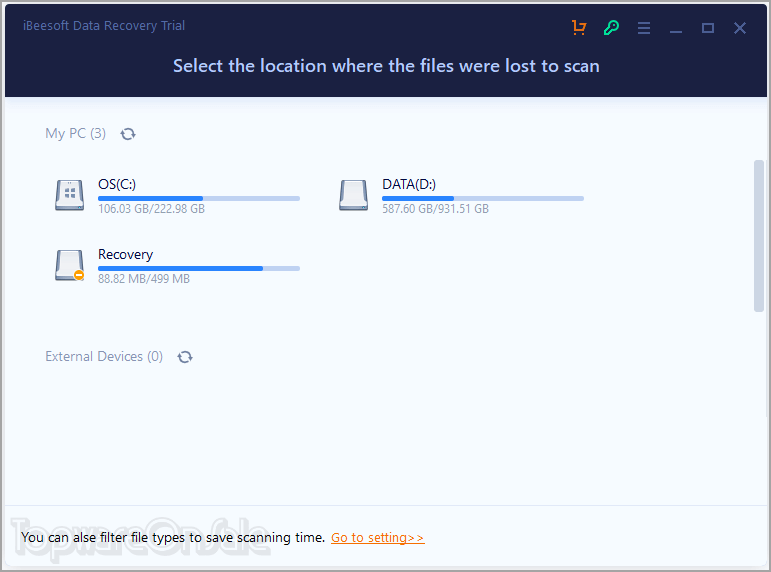Open the hamburger menu in title bar

(x=644, y=28)
